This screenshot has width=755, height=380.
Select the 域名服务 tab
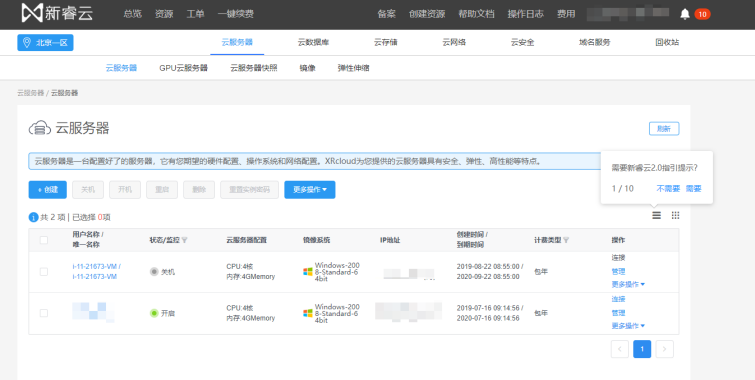point(595,42)
